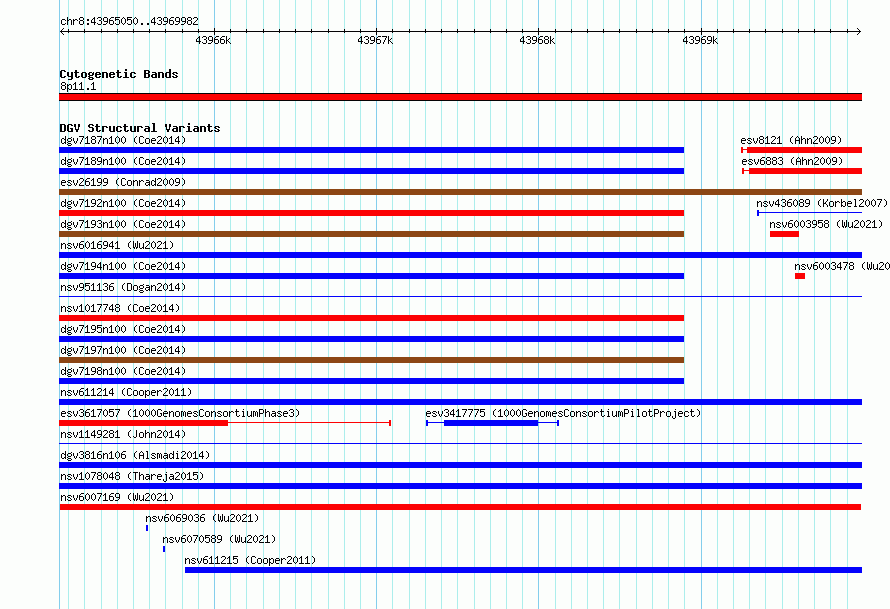
Task: Click dgv7194n100 (Coe2014) label
Action: point(123,266)
